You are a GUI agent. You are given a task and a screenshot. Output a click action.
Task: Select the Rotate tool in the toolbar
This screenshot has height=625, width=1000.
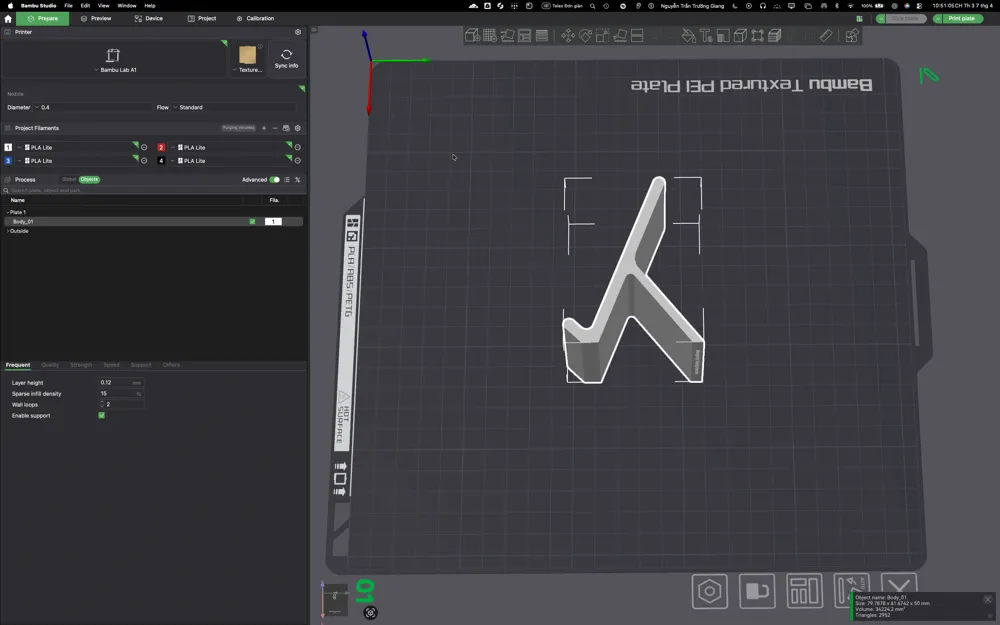pyautogui.click(x=585, y=35)
